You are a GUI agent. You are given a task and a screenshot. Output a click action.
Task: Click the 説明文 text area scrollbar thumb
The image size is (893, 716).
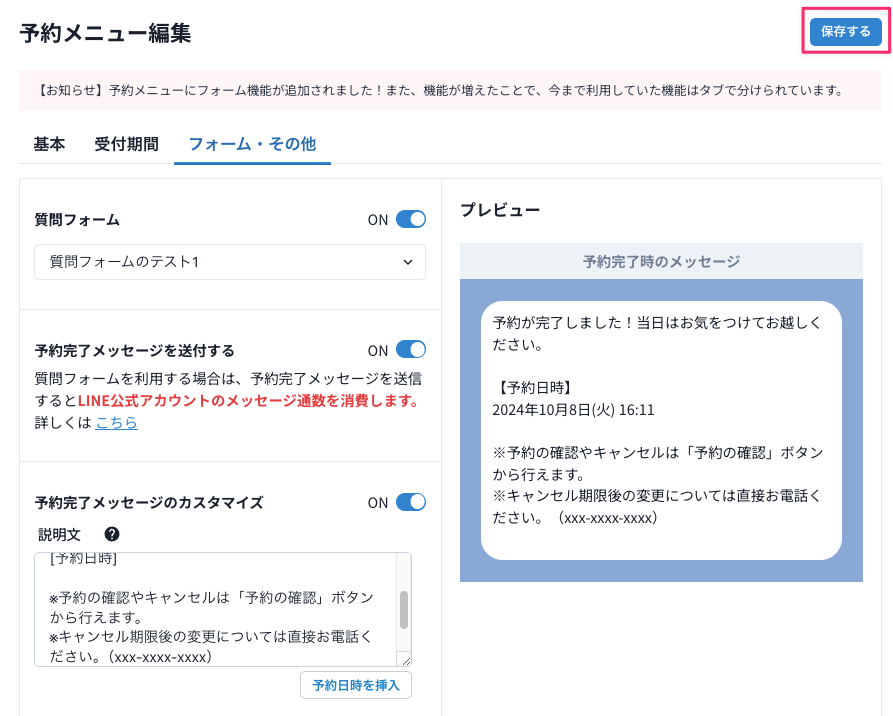click(x=404, y=609)
